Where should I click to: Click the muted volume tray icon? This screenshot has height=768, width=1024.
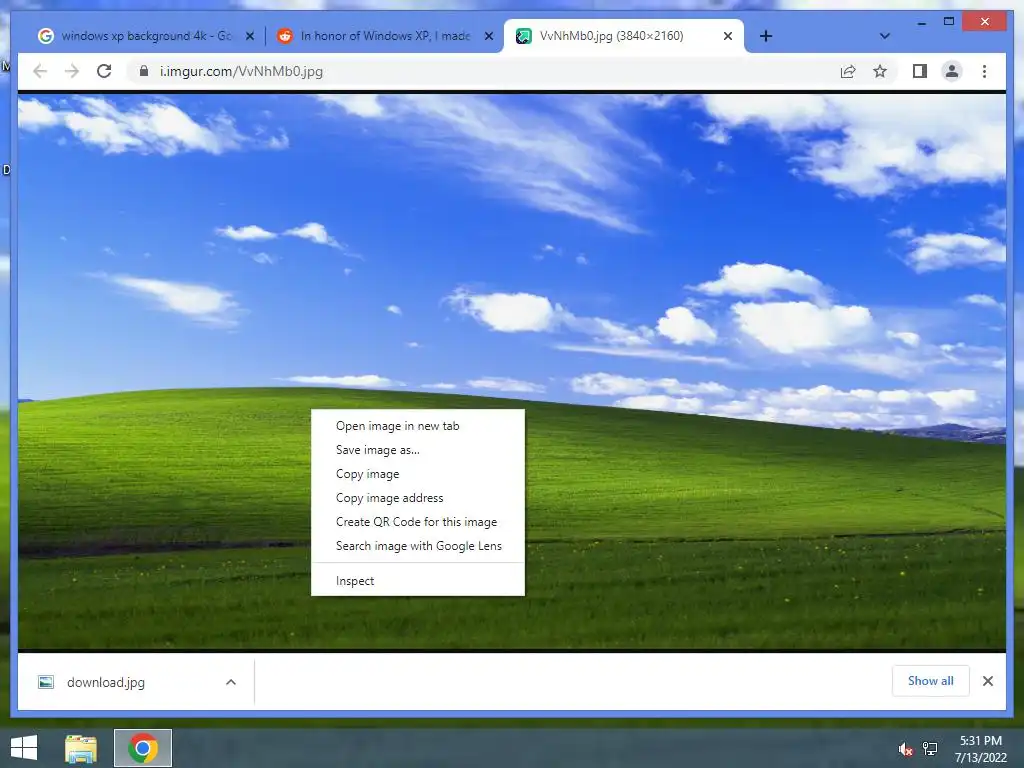pos(905,749)
